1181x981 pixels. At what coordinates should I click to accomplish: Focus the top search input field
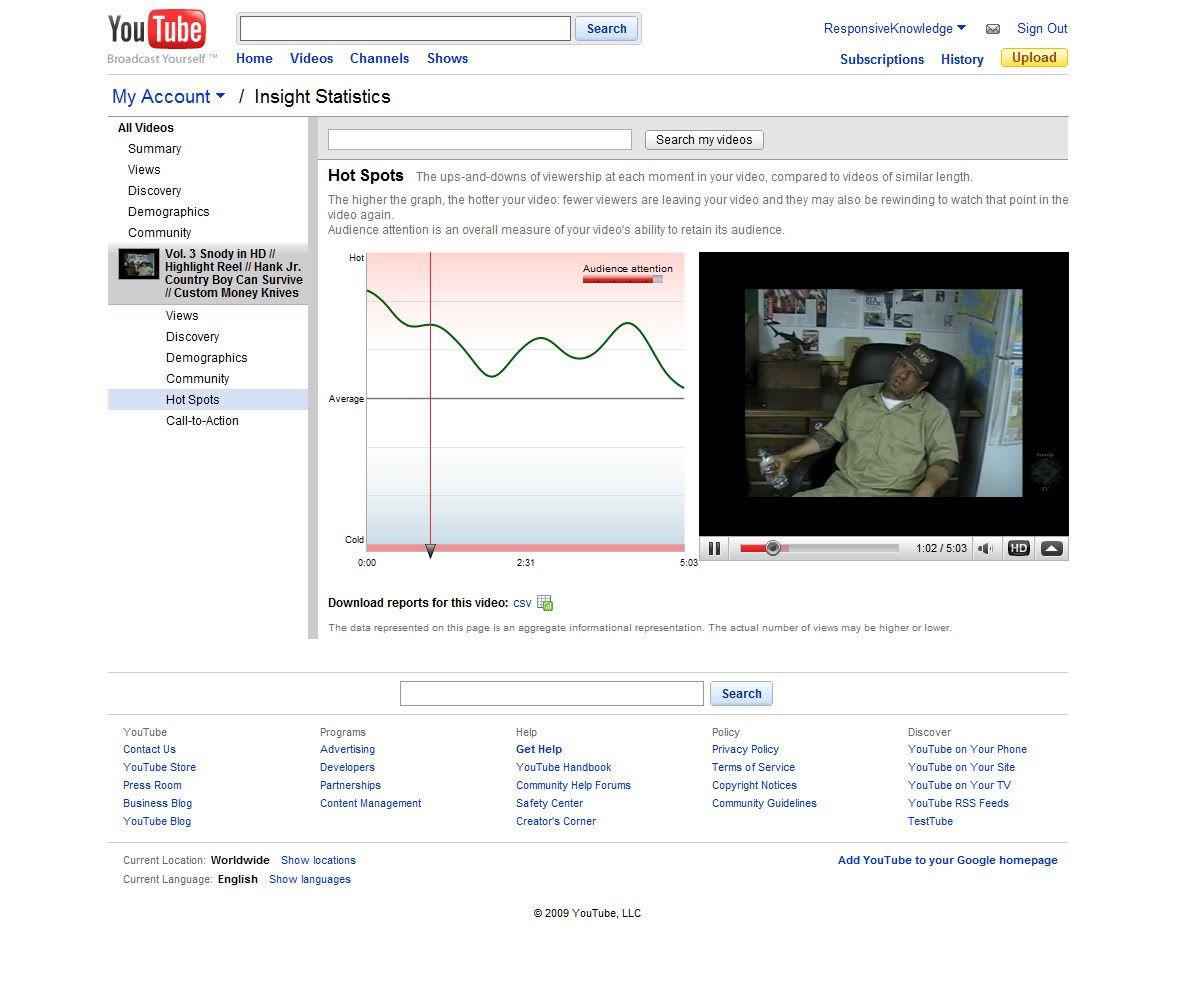coord(405,29)
